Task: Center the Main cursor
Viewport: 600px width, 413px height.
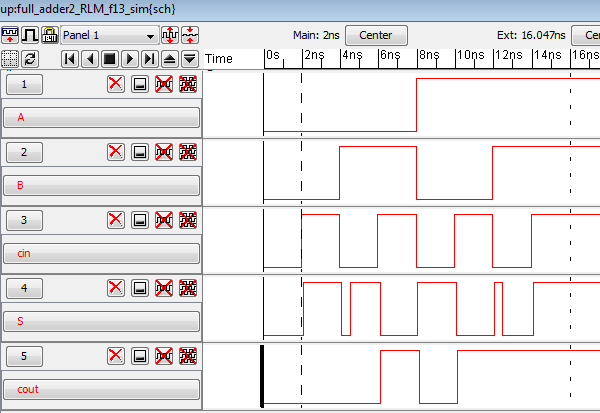Action: [x=376, y=36]
